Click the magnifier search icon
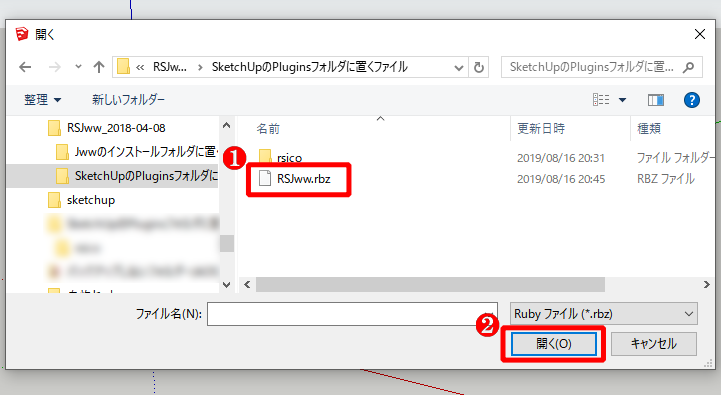This screenshot has width=721, height=395. pos(688,68)
